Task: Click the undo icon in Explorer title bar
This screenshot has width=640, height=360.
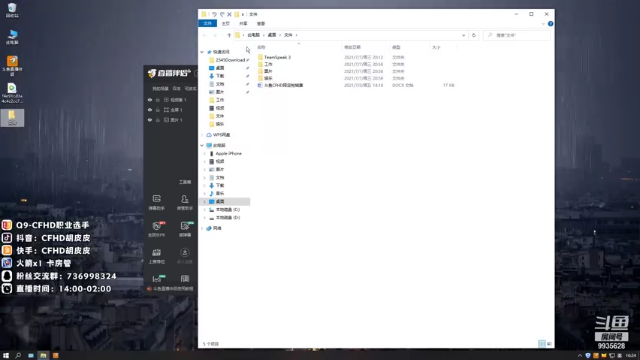Action: pos(214,14)
